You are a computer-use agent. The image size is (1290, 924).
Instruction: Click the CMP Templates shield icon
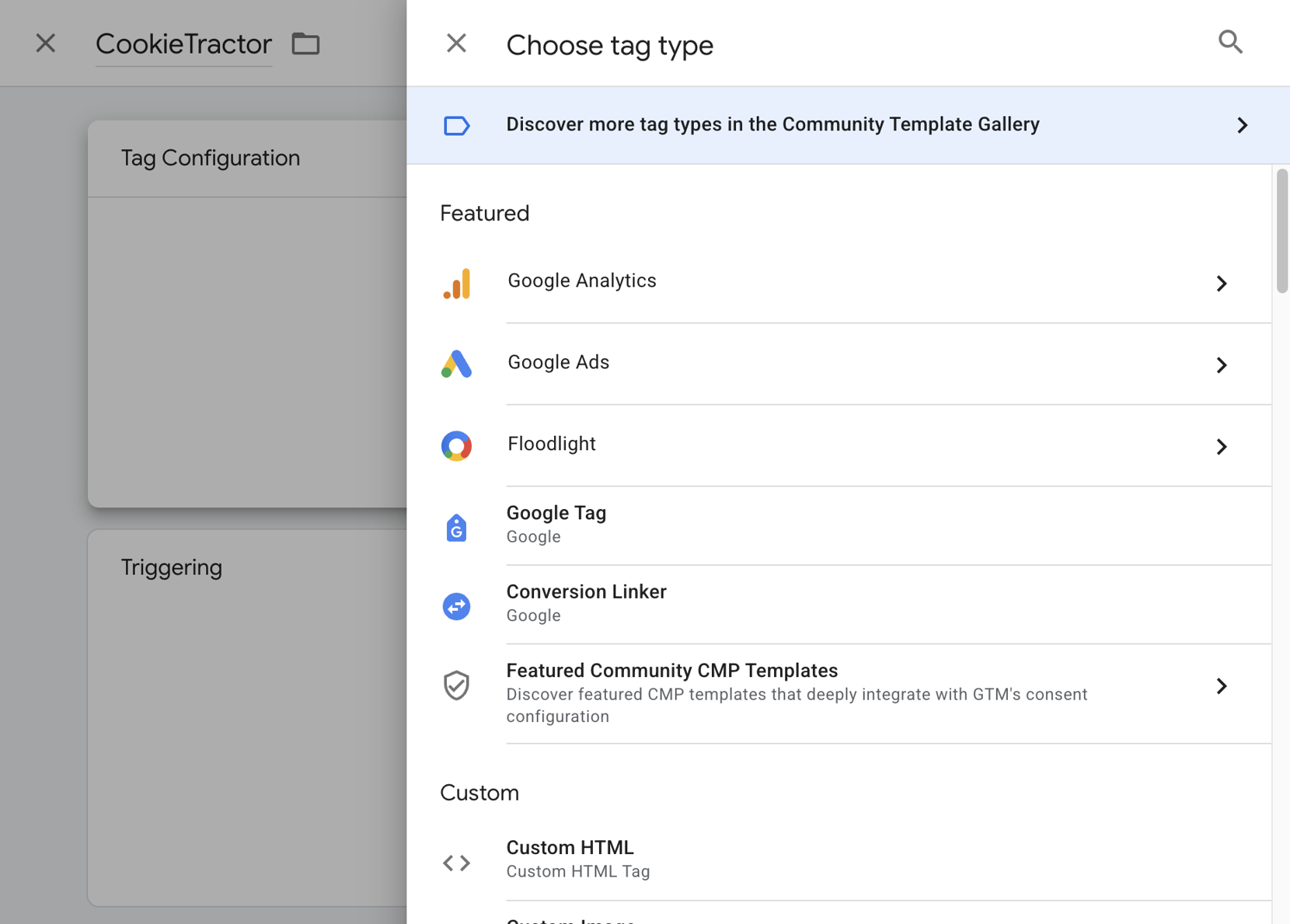tap(457, 685)
